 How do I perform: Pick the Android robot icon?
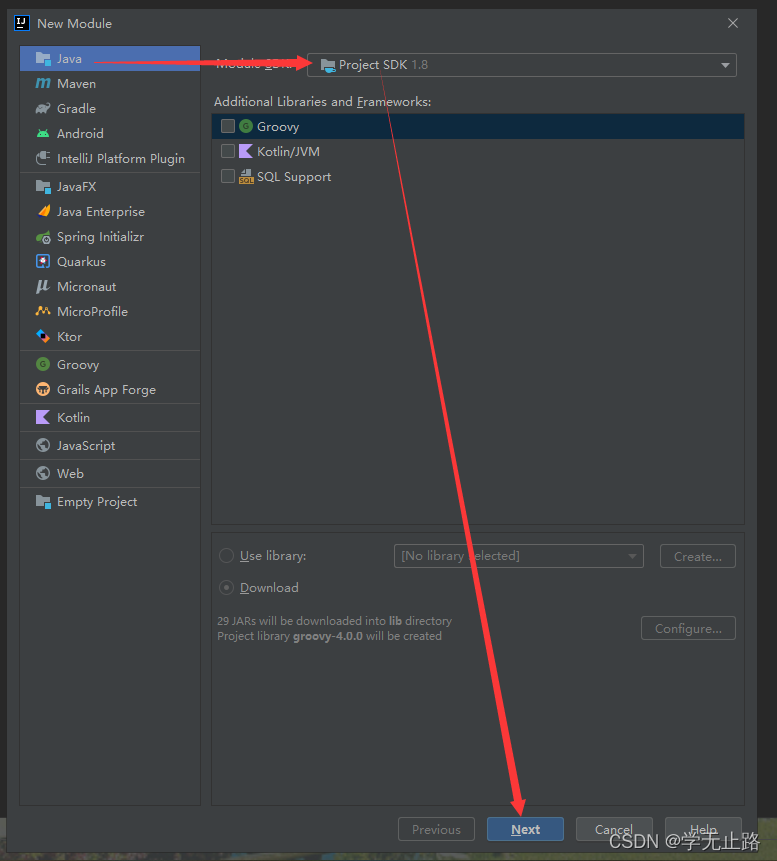click(x=43, y=133)
